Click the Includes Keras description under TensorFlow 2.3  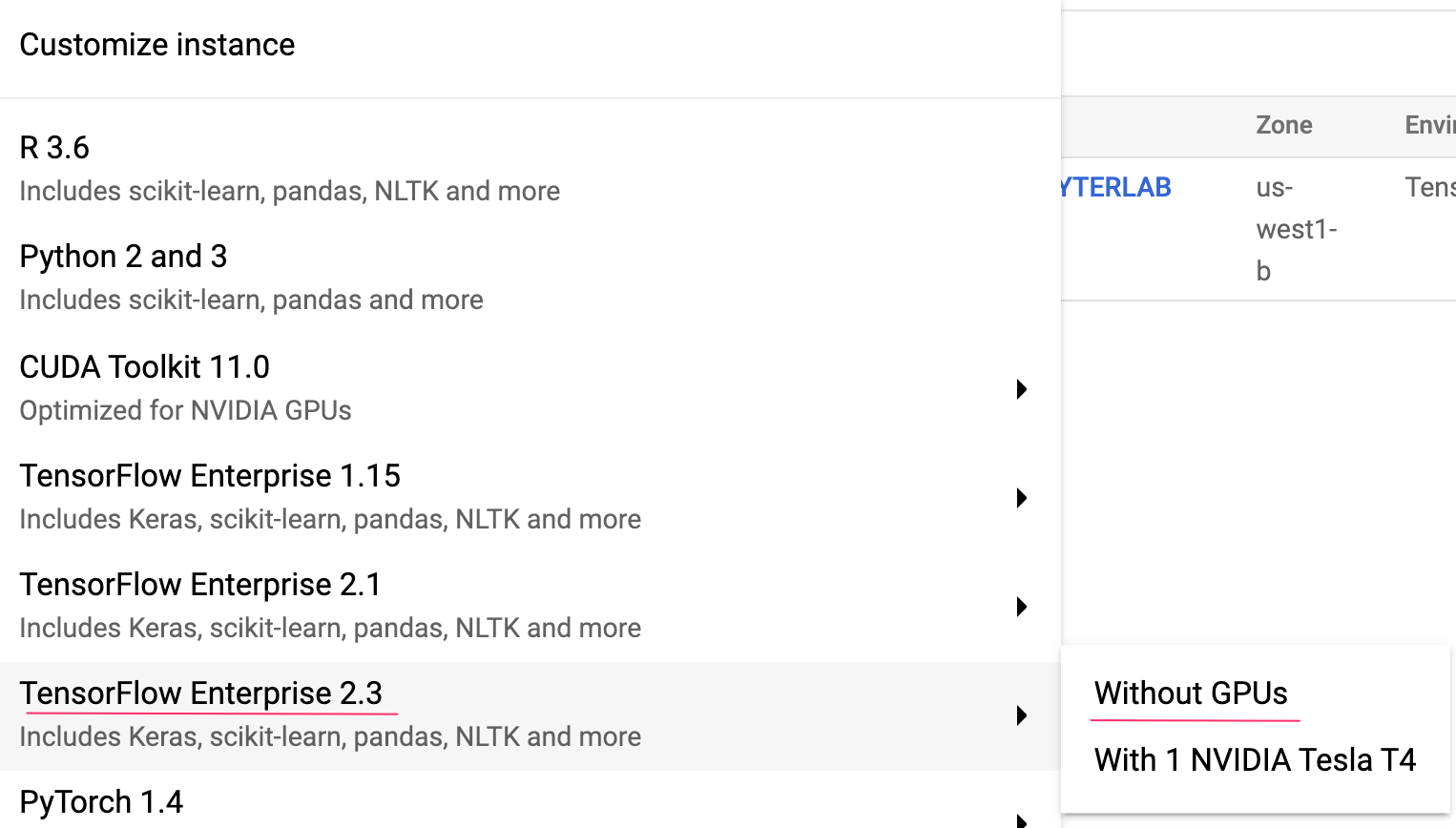(329, 736)
